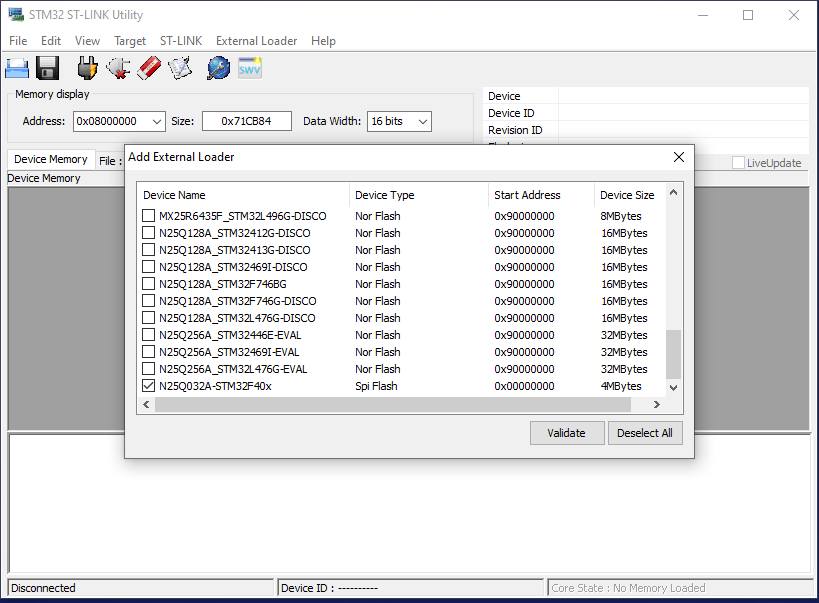The height and width of the screenshot is (603, 819).
Task: Check MX25R6435F_STM32L496G-DISCO loader checkbox
Action: tap(148, 215)
